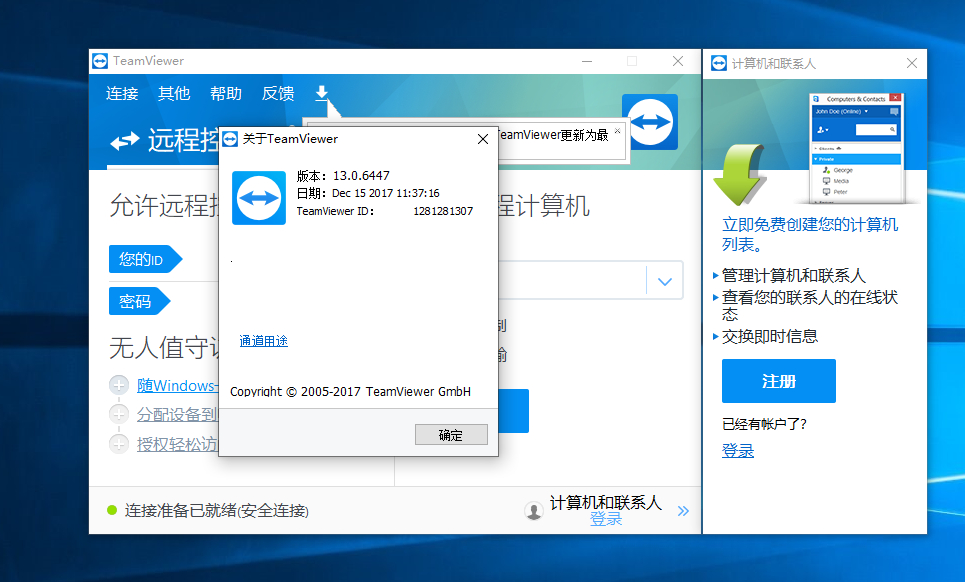Open the 连接 menu in TeamViewer
The height and width of the screenshot is (582, 965).
coord(122,94)
